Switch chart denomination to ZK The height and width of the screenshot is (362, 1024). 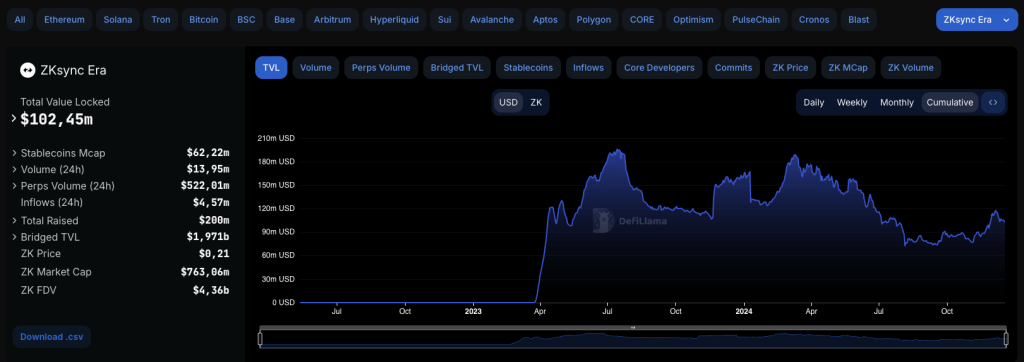(536, 103)
